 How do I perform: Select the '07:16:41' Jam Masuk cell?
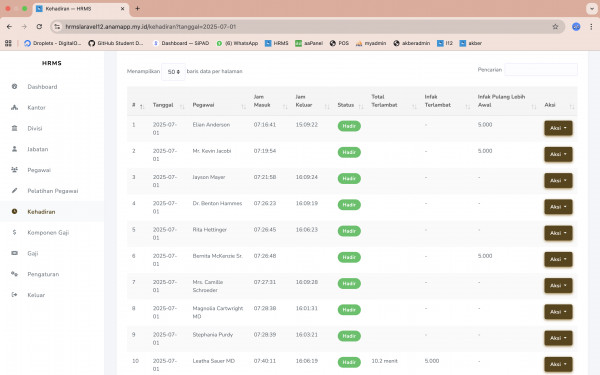pyautogui.click(x=265, y=125)
